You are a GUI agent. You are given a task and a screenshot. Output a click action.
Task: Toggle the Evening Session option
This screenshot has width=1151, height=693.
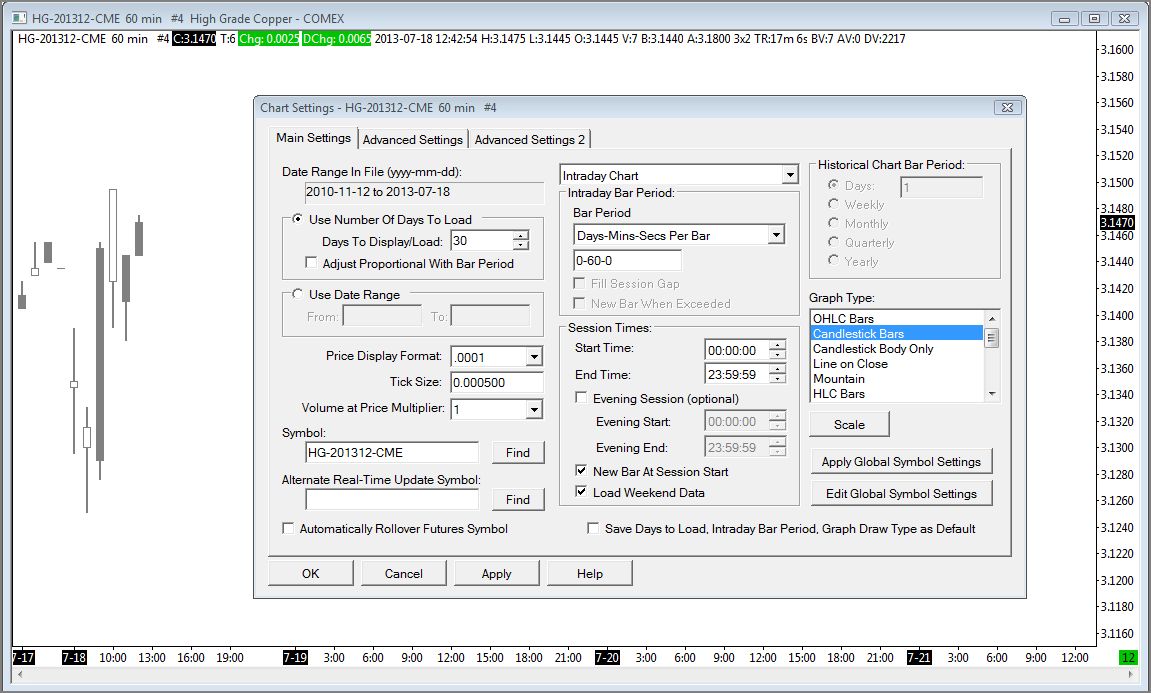(583, 398)
